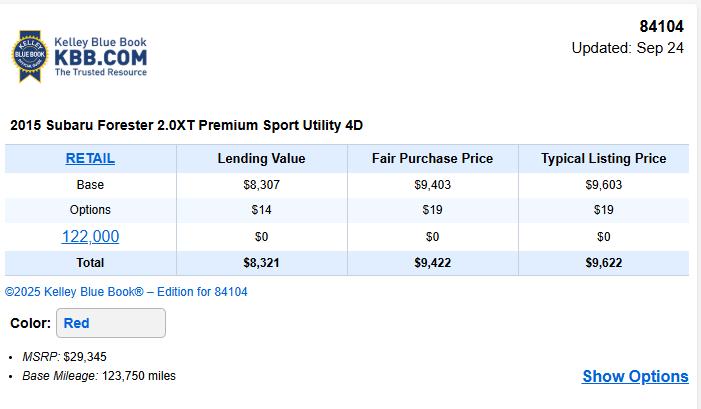Click the Kelley Blue Book copyright text

point(126,292)
